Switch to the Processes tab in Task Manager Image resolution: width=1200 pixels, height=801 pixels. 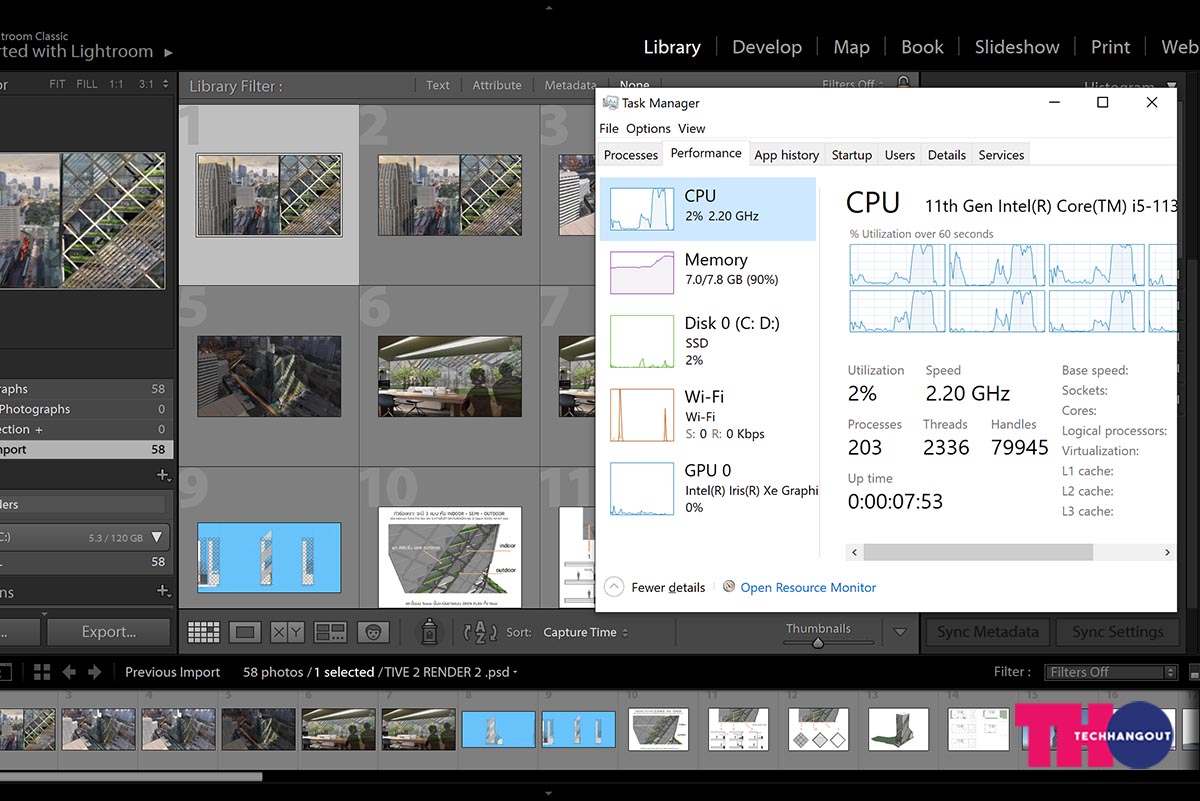click(631, 155)
